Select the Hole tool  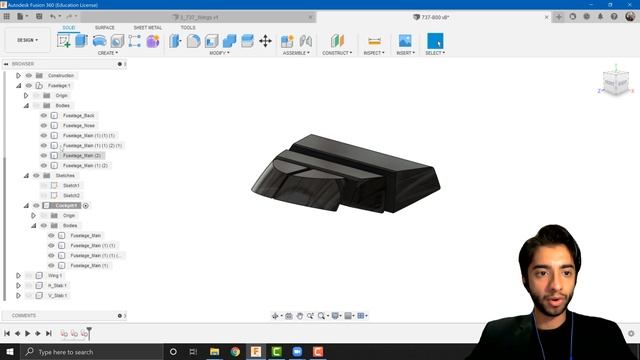117,41
